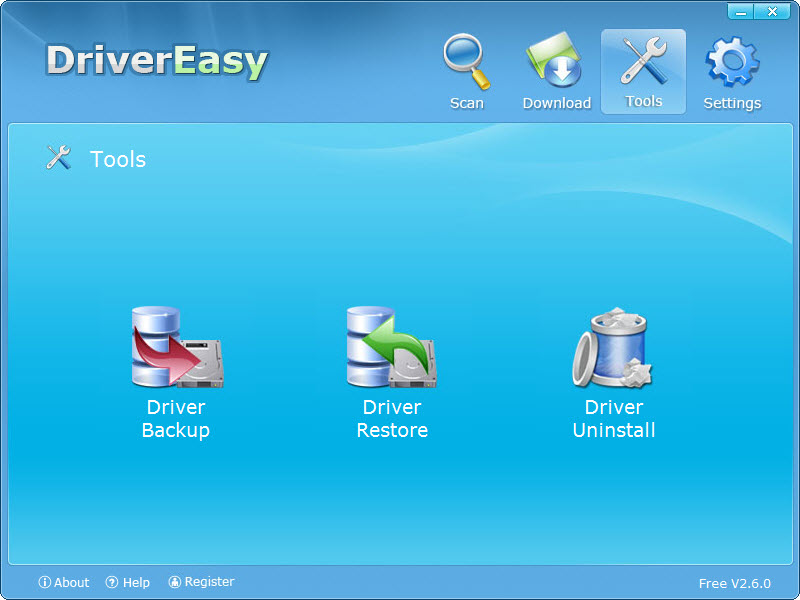The image size is (800, 600).
Task: Click the Driver Uninstall text label
Action: [614, 419]
